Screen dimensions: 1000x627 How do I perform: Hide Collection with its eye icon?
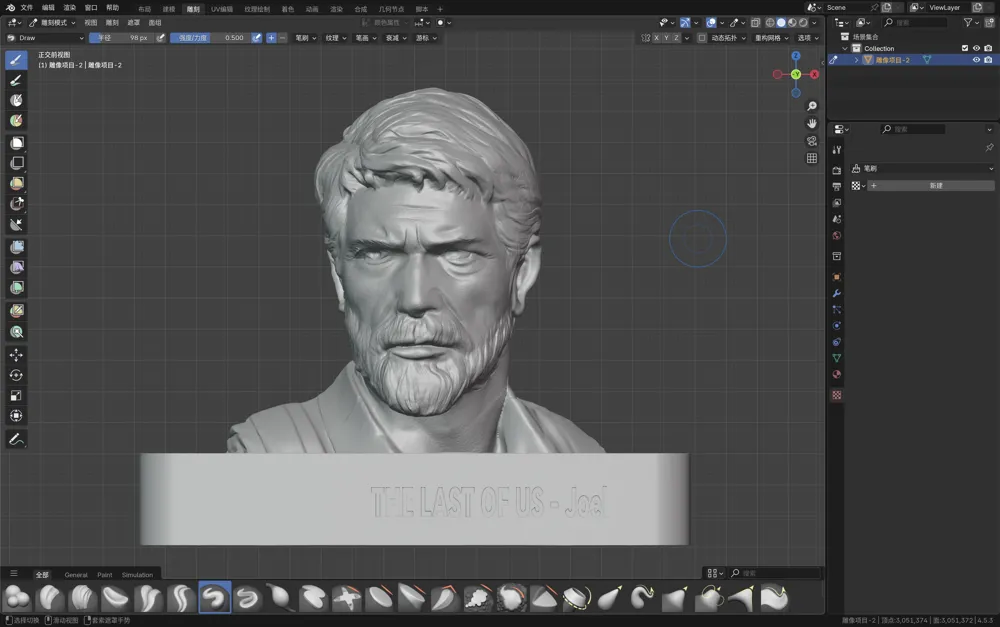976,48
